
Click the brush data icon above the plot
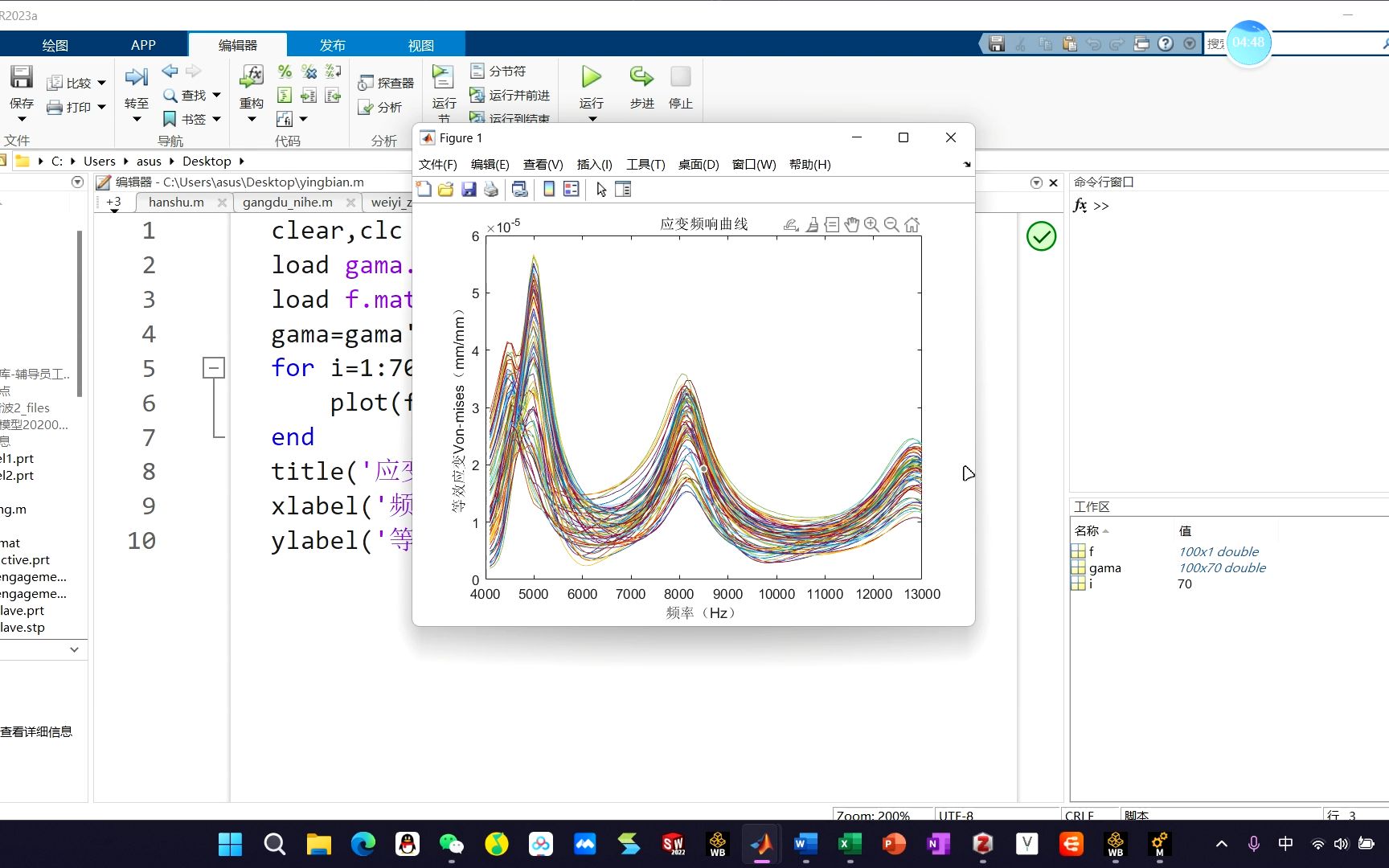[x=813, y=224]
